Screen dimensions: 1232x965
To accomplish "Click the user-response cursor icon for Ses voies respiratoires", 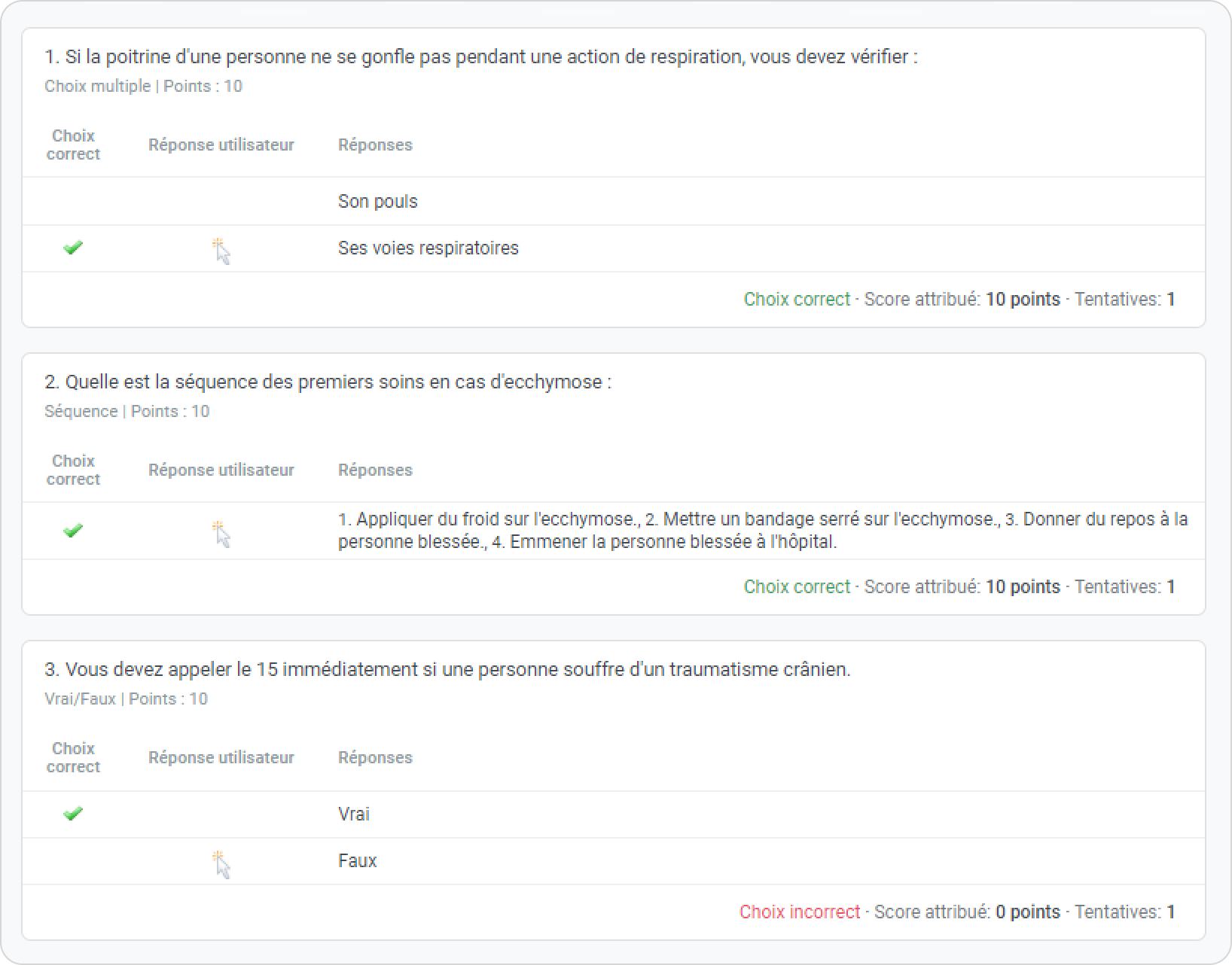I will [x=221, y=251].
